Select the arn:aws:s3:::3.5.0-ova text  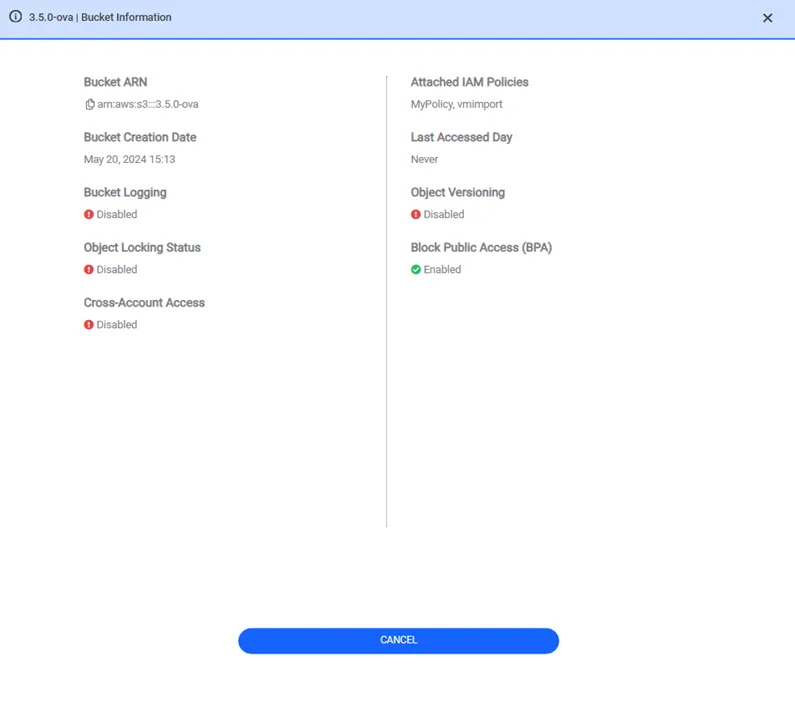click(x=148, y=104)
